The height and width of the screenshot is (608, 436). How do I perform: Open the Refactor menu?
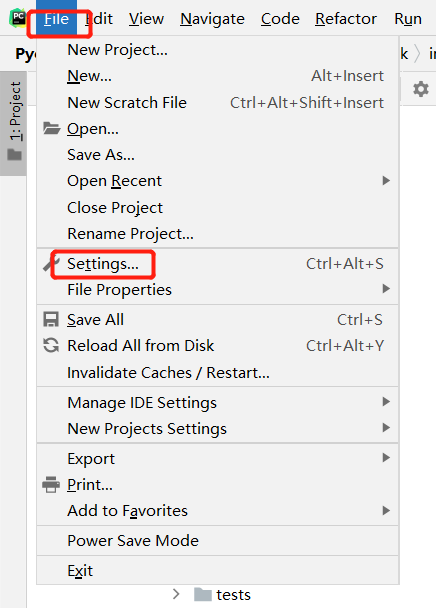click(x=346, y=19)
